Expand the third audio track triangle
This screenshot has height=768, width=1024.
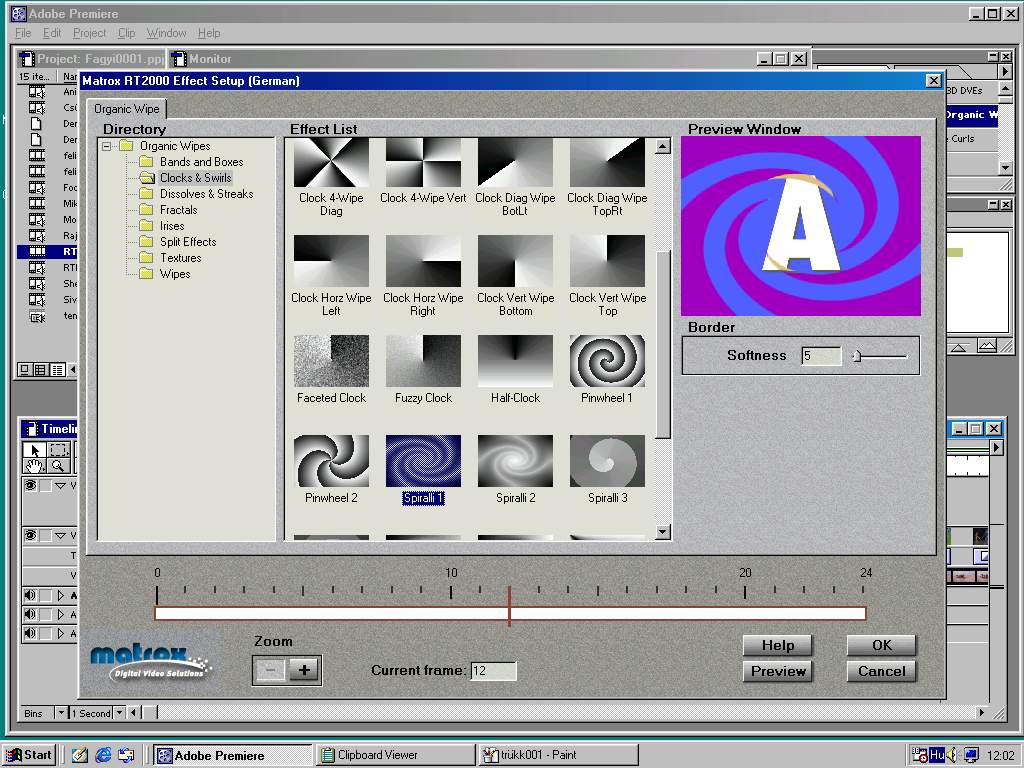point(61,633)
